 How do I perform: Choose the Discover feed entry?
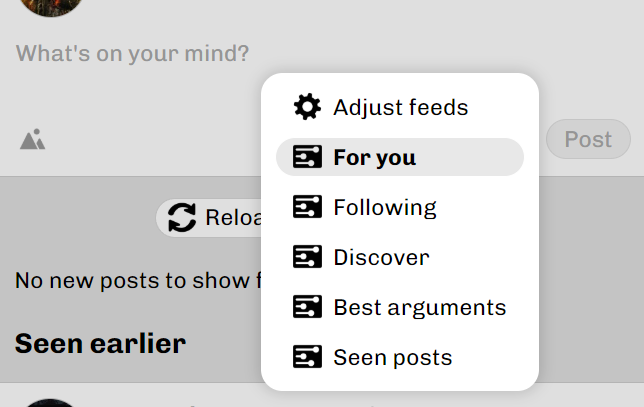coord(381,257)
